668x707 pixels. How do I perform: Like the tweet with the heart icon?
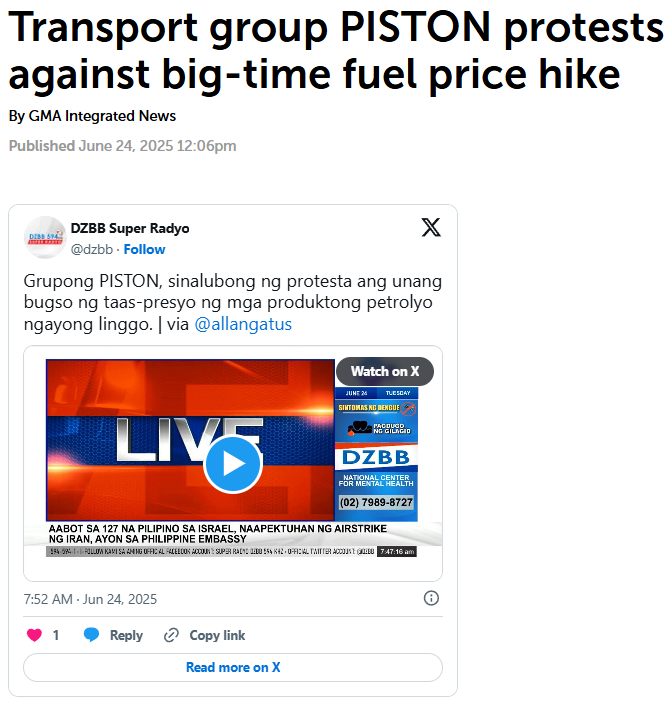point(34,635)
